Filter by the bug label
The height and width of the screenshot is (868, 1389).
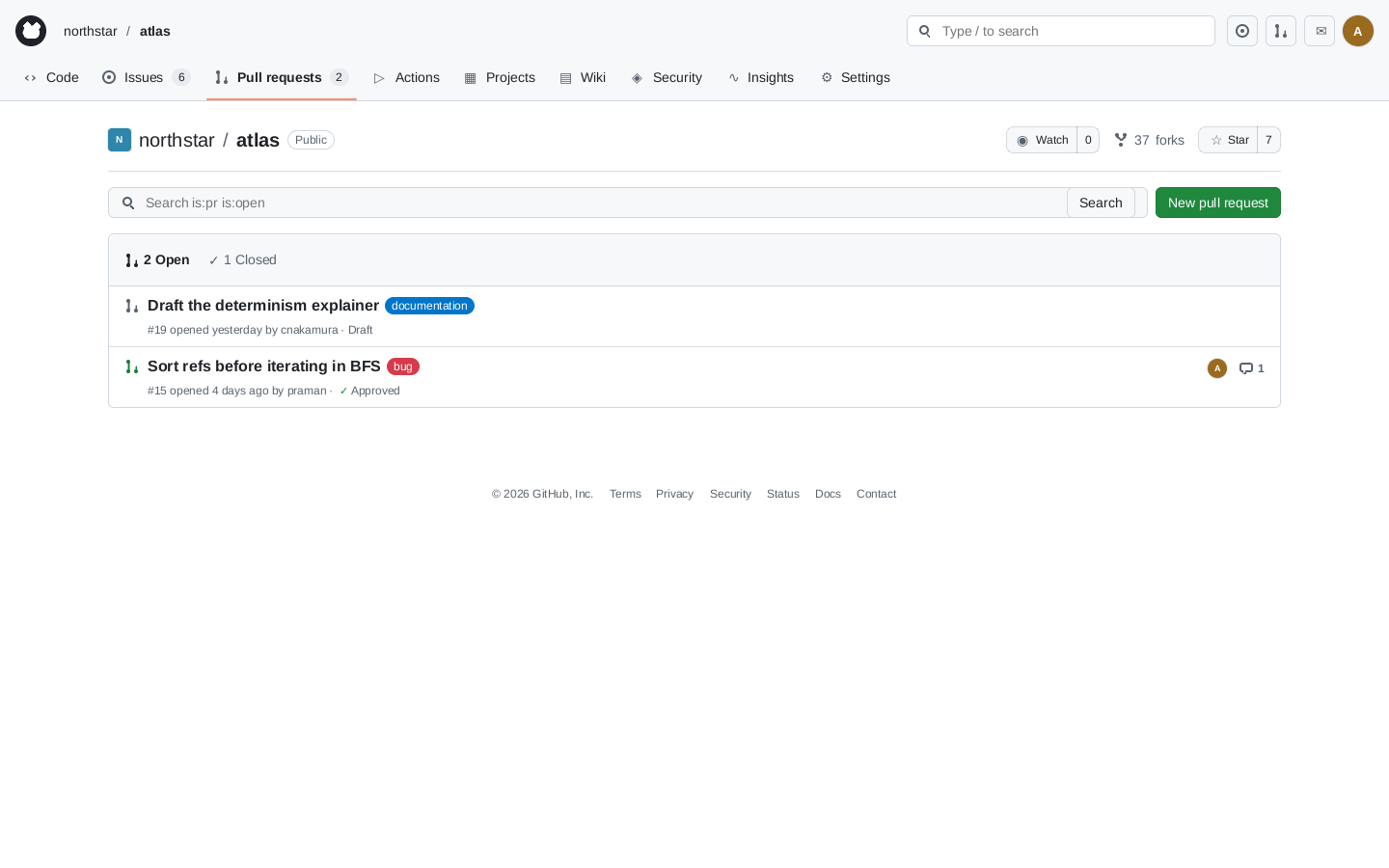(403, 366)
